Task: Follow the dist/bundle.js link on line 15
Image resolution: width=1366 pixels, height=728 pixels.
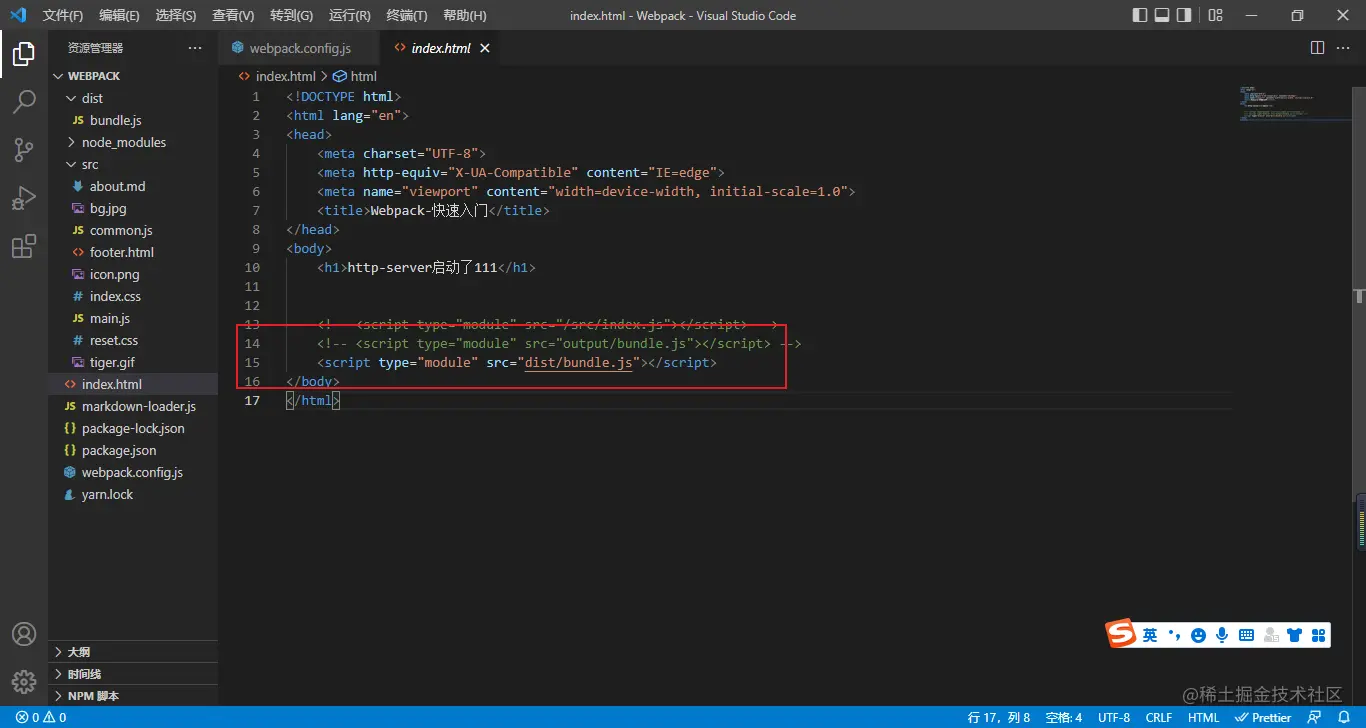Action: [x=579, y=363]
